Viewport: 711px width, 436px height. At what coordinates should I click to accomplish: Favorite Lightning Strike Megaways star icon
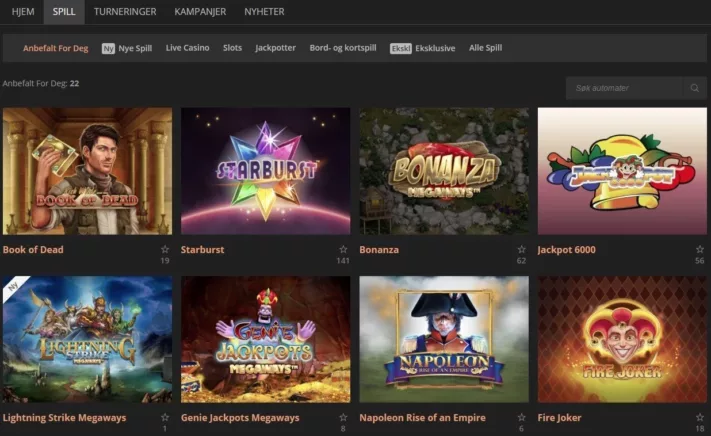click(165, 417)
